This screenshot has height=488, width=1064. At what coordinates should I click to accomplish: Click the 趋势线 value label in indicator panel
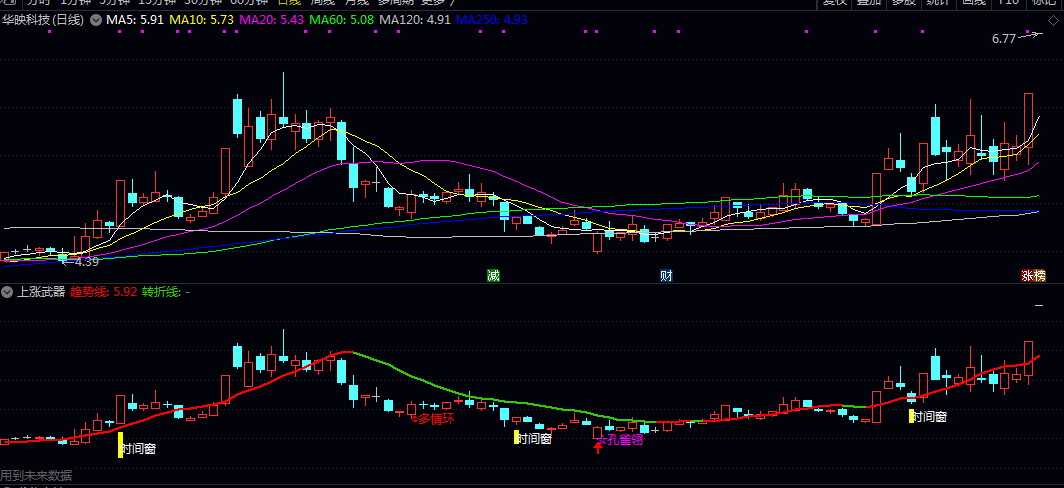click(103, 292)
